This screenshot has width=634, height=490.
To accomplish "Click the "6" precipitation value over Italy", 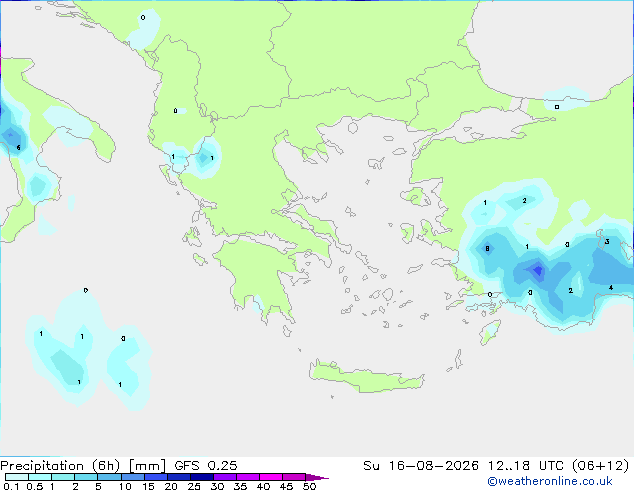I will click(x=19, y=148).
